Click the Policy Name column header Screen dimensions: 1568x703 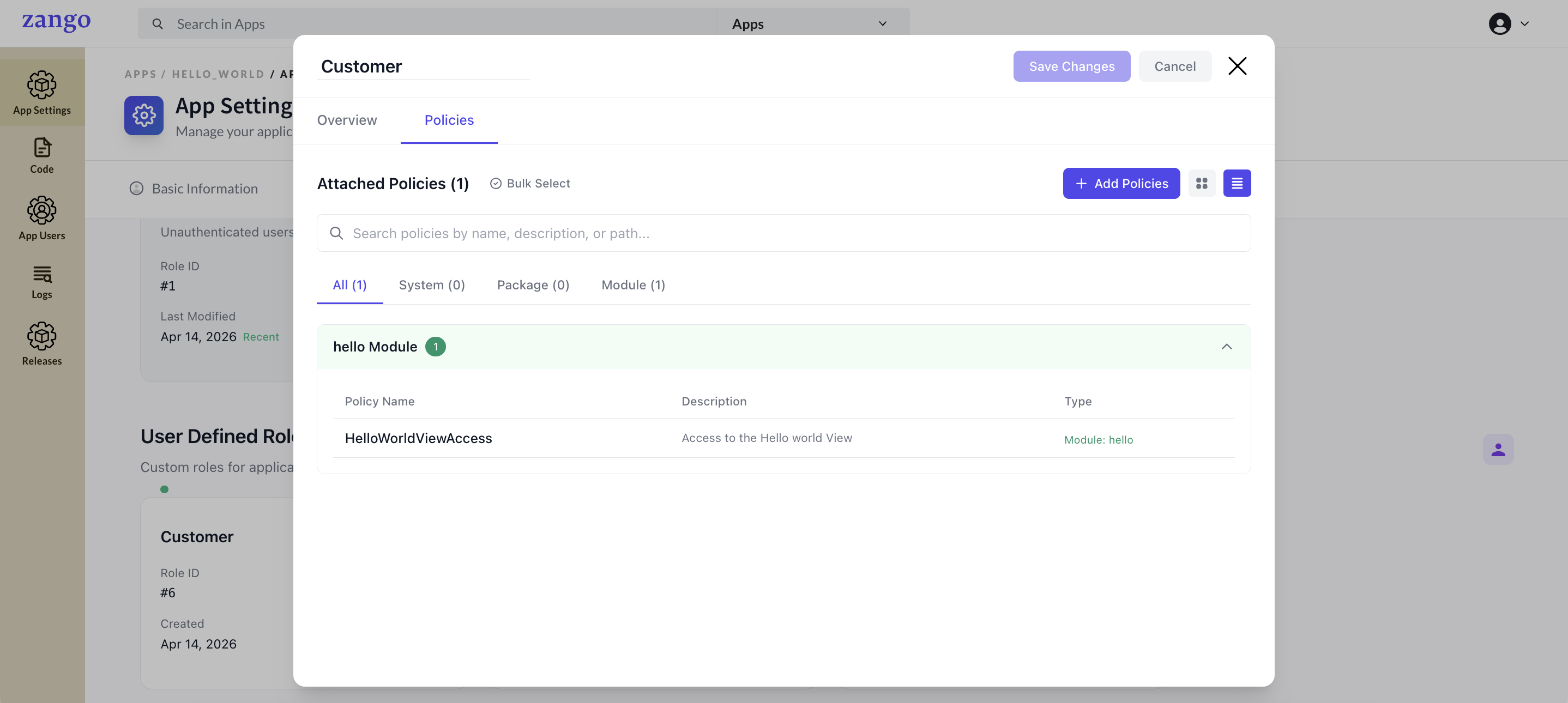pyautogui.click(x=379, y=401)
